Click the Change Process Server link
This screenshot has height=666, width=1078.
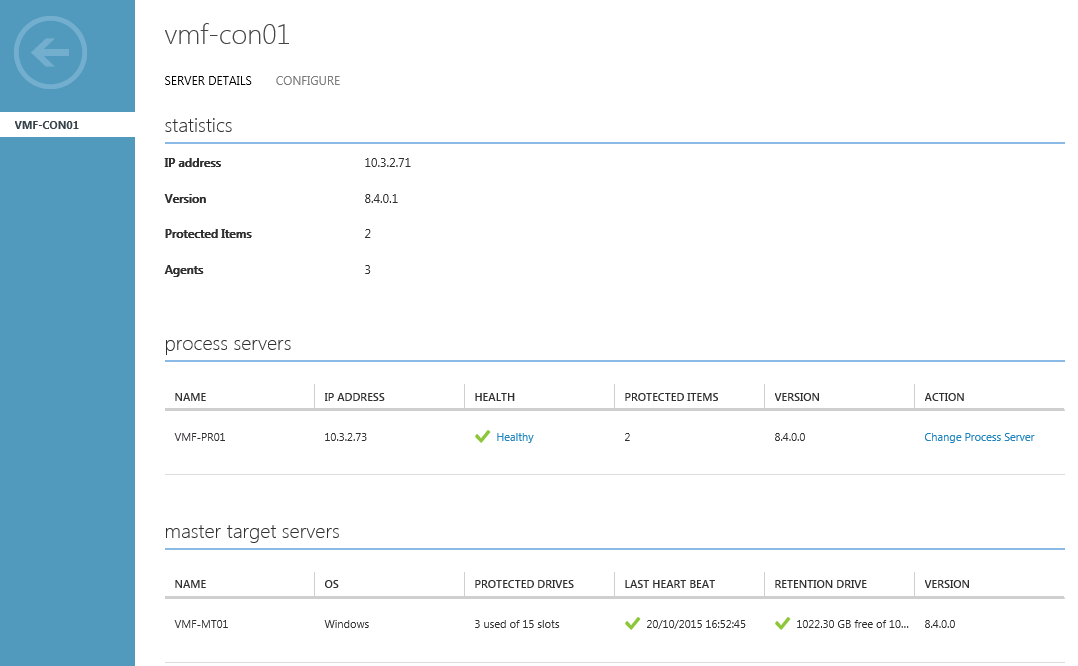[979, 437]
